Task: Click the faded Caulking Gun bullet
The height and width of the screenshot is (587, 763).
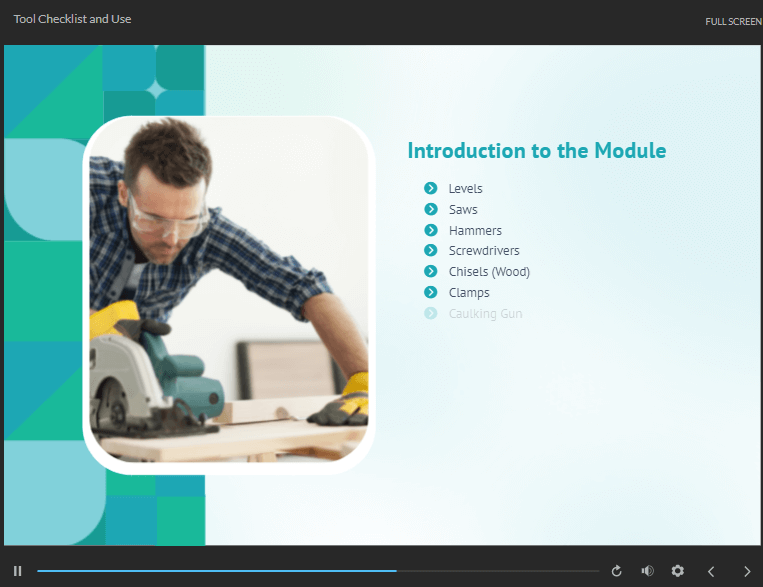Action: click(431, 313)
